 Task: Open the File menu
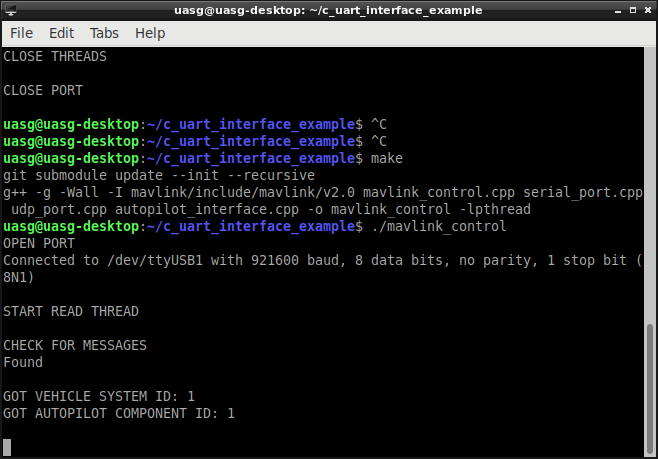(21, 33)
